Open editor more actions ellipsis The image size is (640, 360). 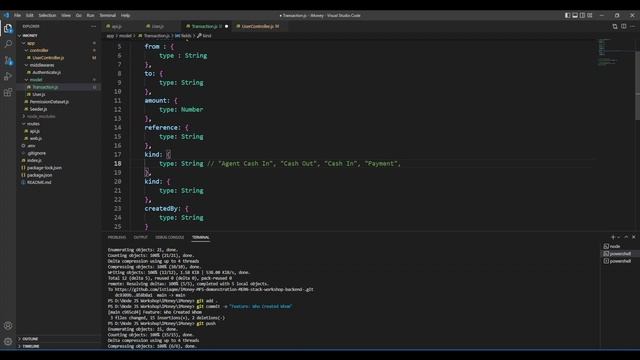[633, 26]
